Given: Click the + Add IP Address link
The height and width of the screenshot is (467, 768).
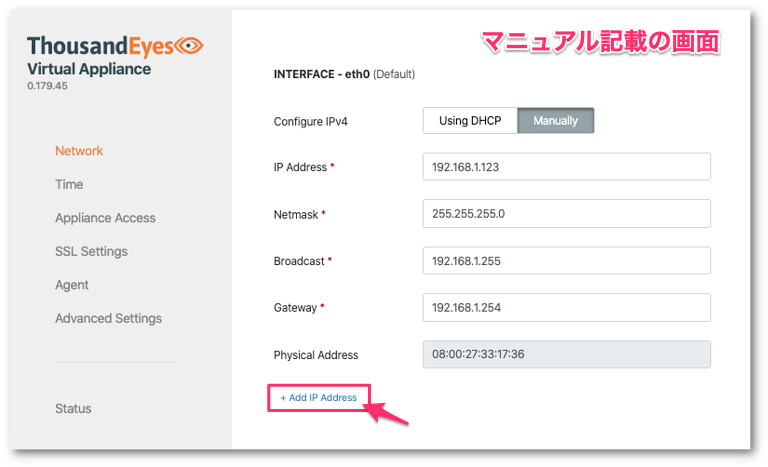Looking at the screenshot, I should click(318, 397).
